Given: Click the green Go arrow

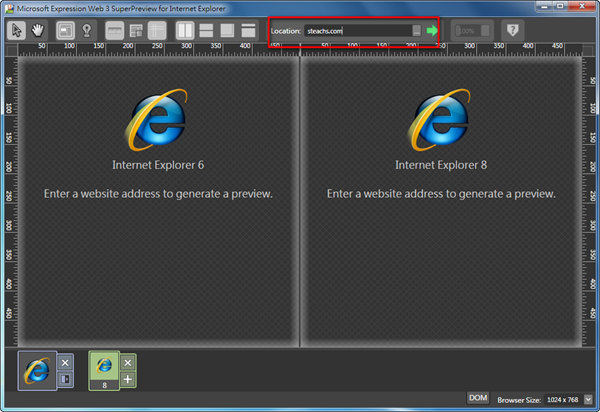Looking at the screenshot, I should pos(432,31).
